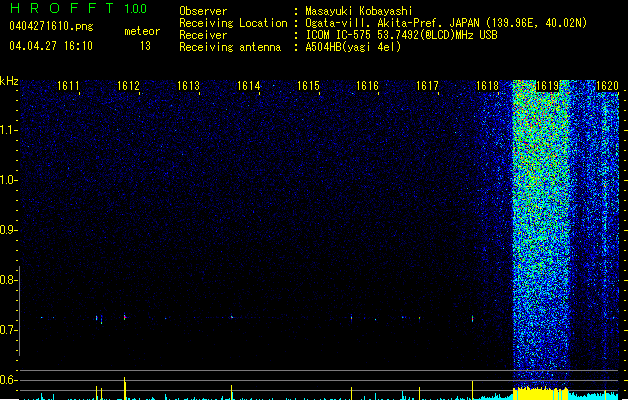Screen dimensions: 629x400
Task: Click the date stamp 04.04.27 16:10
Action: [51, 46]
